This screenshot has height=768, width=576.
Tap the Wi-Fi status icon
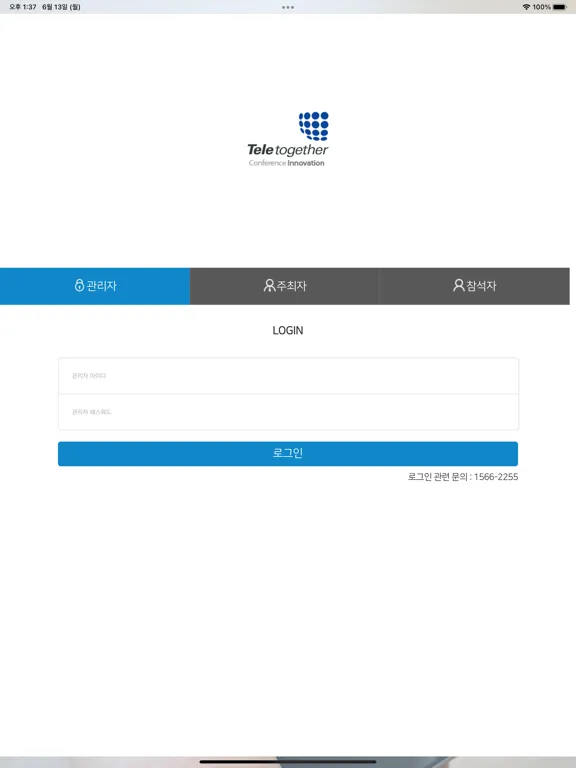(527, 7)
